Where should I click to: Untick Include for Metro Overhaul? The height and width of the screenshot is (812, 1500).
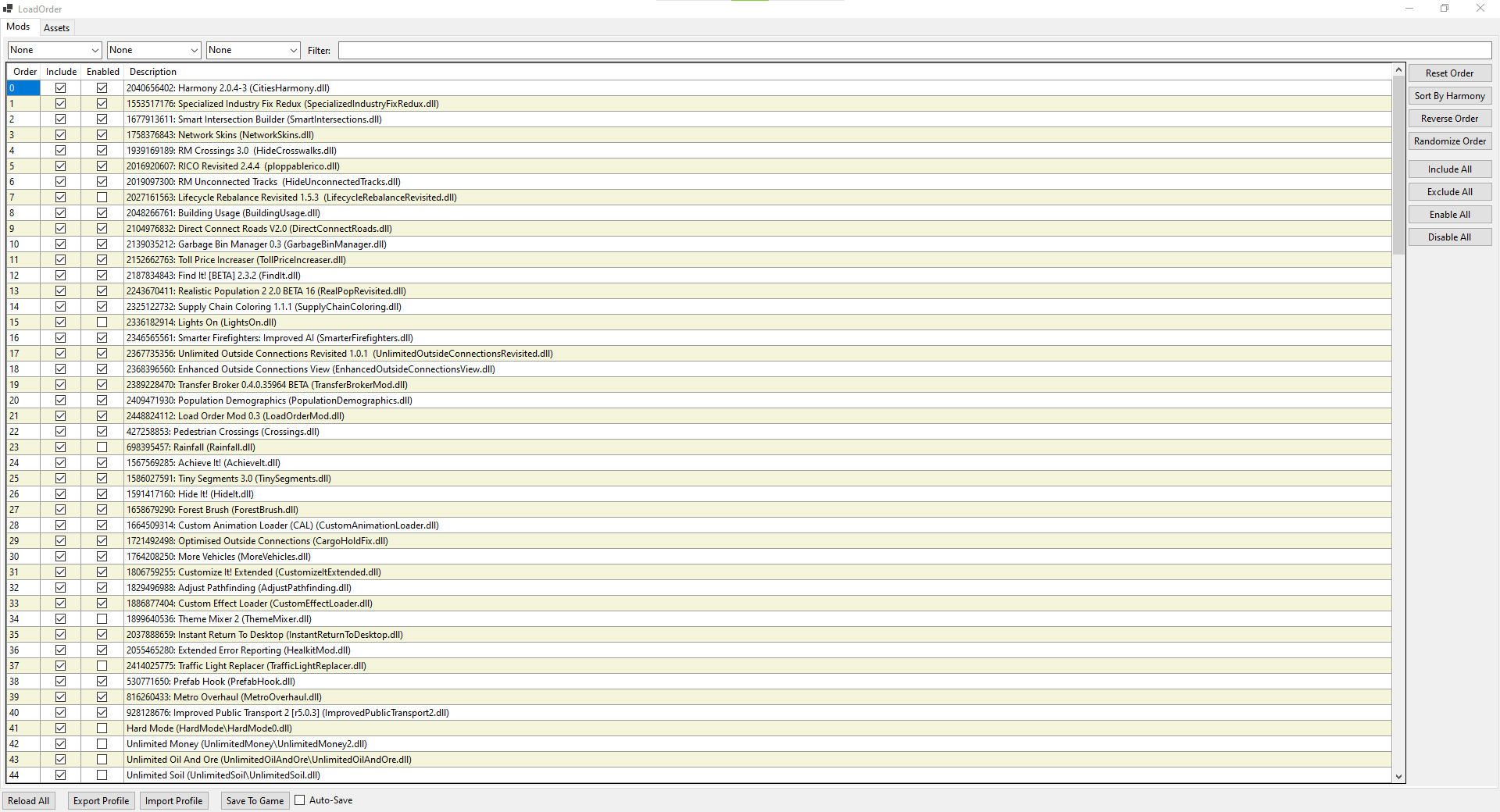pyautogui.click(x=60, y=697)
